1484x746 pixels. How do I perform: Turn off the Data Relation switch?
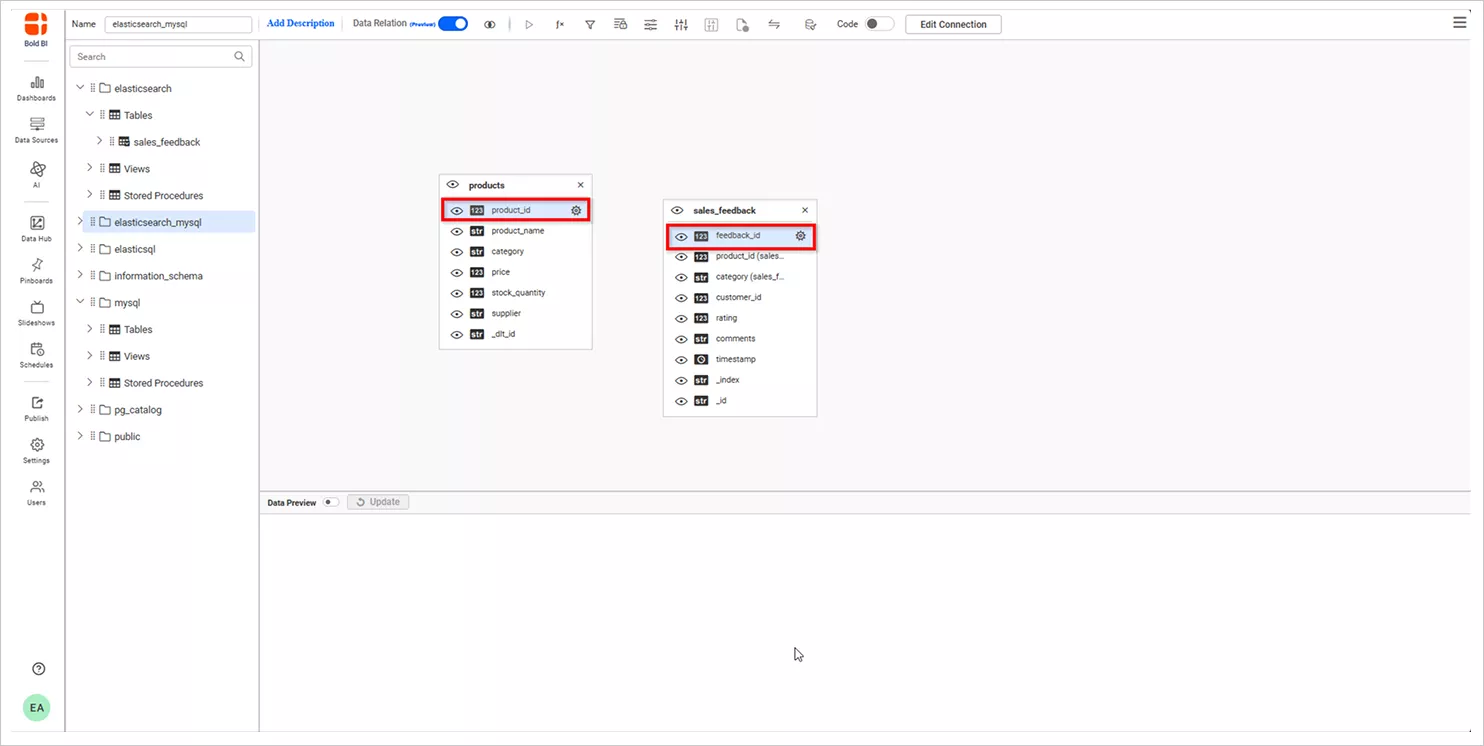tap(453, 24)
